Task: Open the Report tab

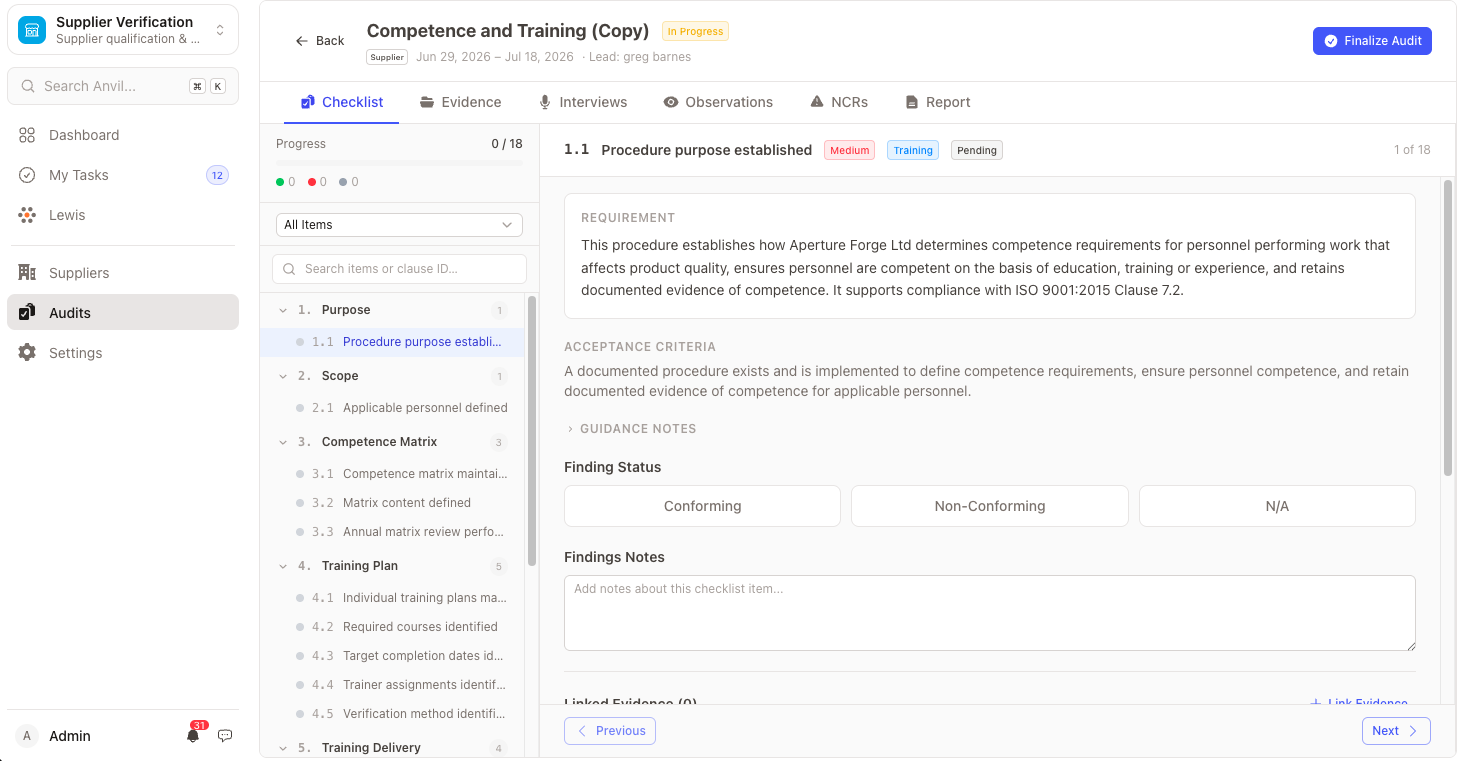Action: tap(938, 102)
